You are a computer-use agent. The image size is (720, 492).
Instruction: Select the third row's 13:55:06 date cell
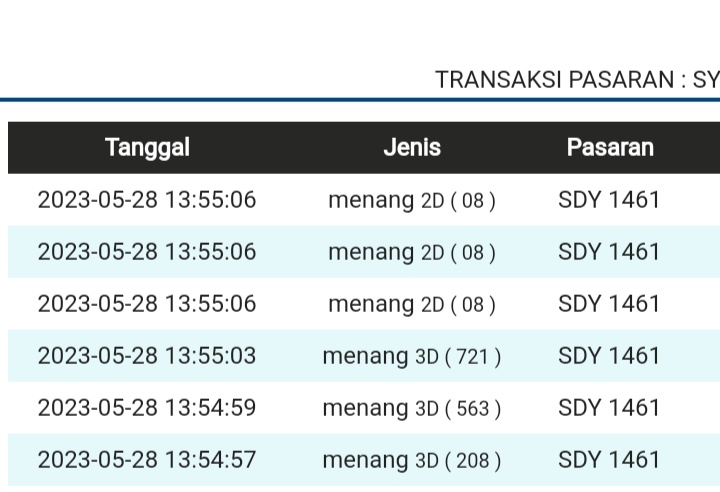tap(147, 304)
